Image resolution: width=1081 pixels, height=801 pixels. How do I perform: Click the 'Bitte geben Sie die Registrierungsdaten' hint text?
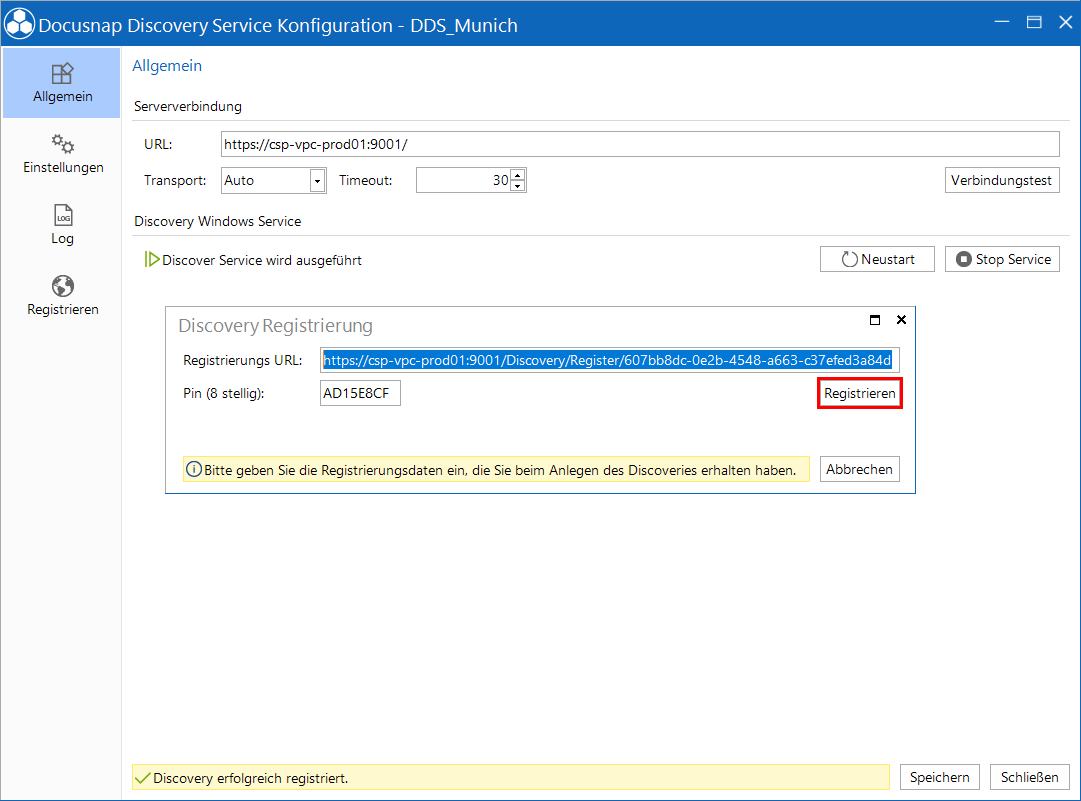500,471
